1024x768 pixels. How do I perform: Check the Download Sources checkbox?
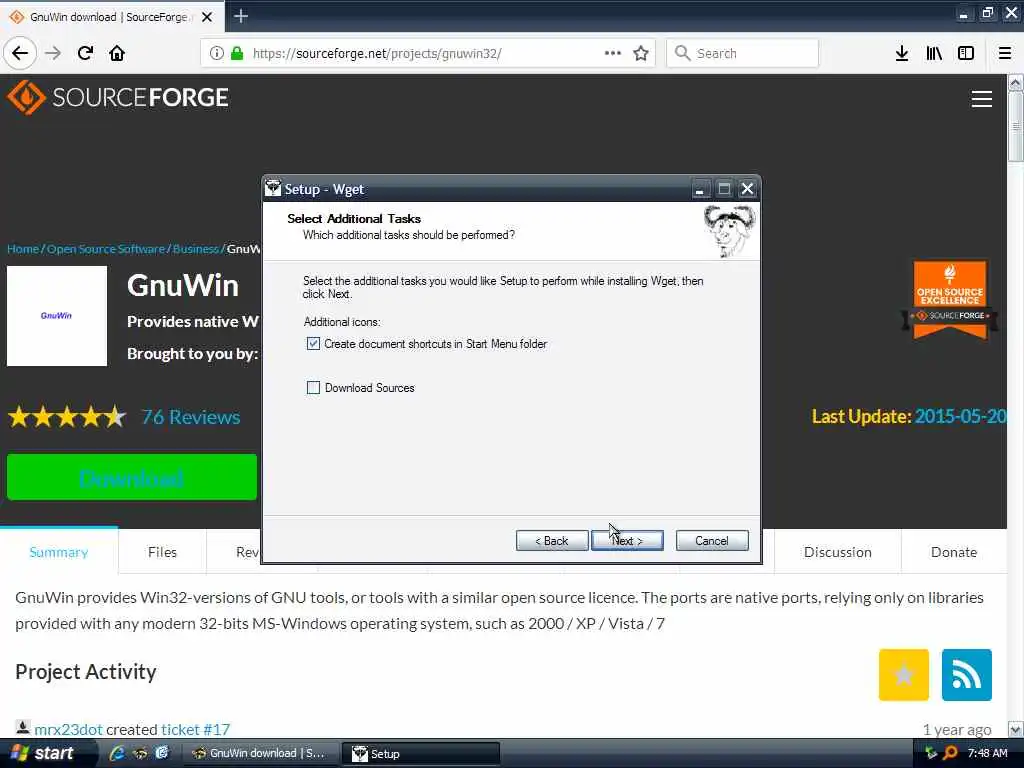pyautogui.click(x=313, y=388)
